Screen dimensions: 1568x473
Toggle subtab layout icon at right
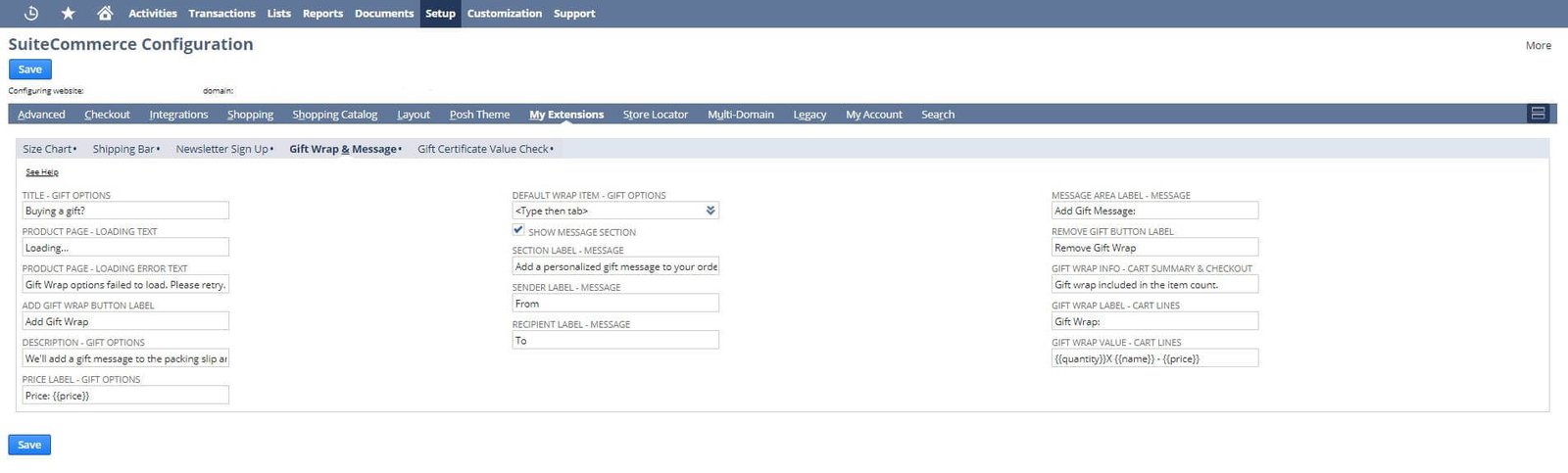[x=1538, y=114]
